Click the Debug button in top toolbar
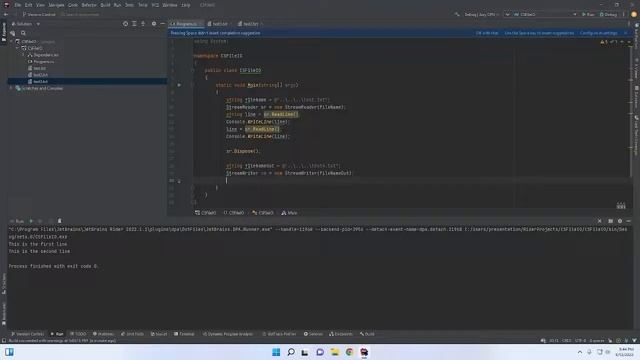The width and height of the screenshot is (640, 360). [x=608, y=14]
